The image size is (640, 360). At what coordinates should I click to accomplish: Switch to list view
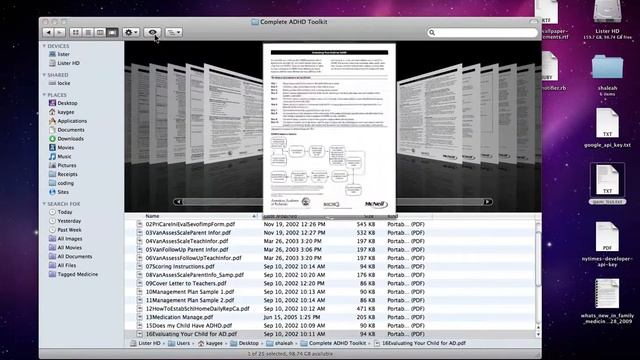[88, 32]
